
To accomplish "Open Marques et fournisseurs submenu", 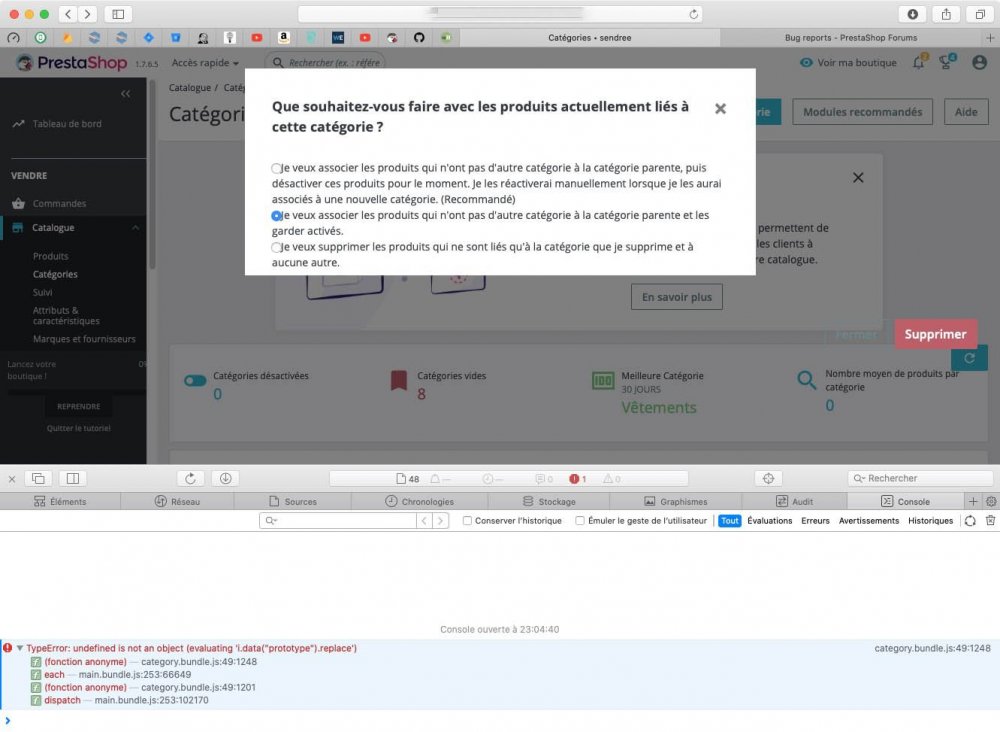I will pos(84,339).
